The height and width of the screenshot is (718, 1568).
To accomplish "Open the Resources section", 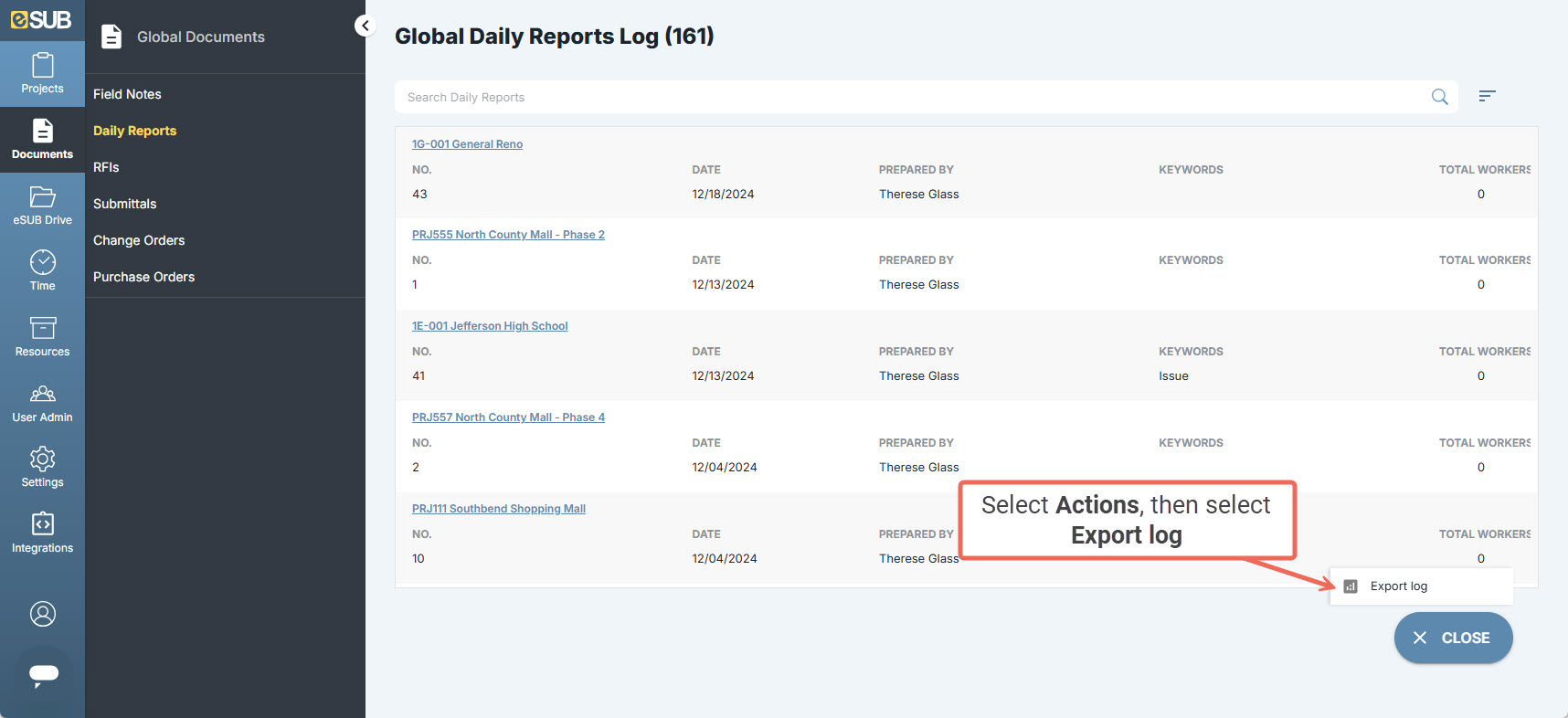I will point(42,337).
